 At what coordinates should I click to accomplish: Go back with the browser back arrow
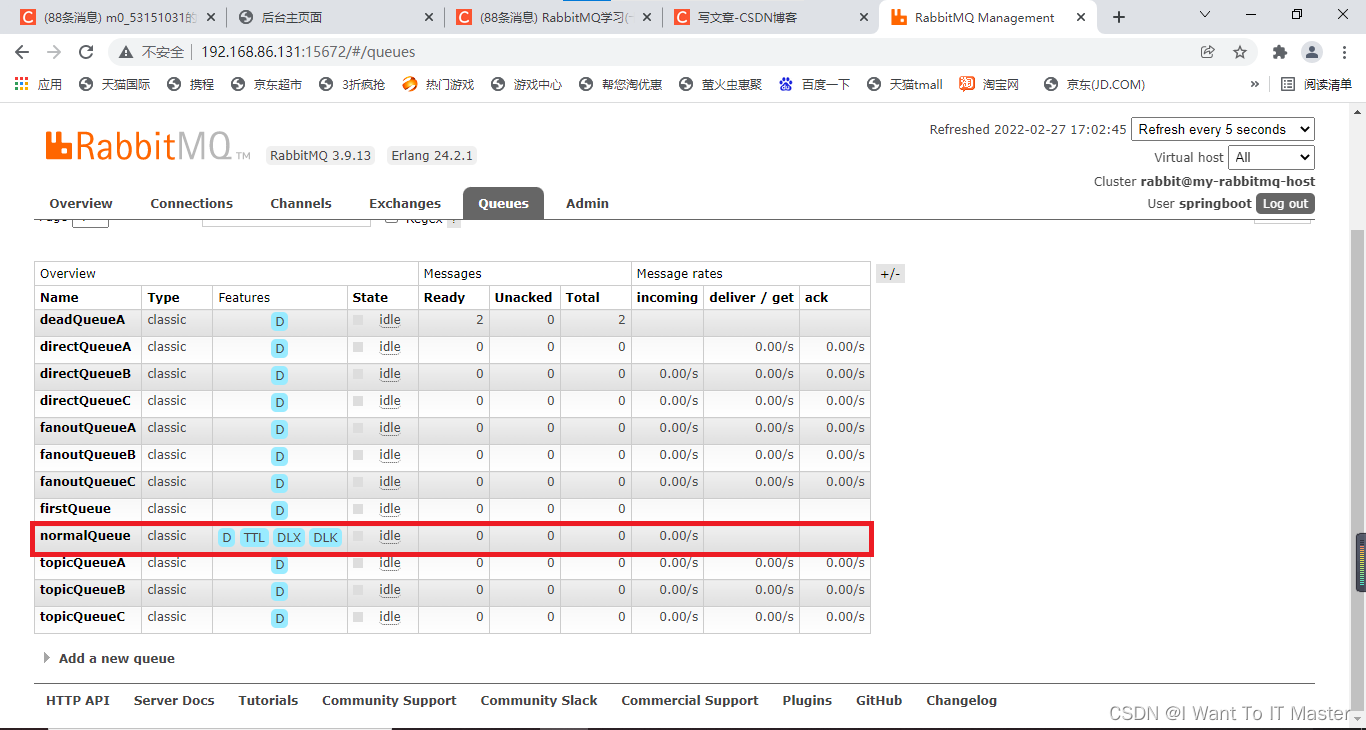click(22, 52)
